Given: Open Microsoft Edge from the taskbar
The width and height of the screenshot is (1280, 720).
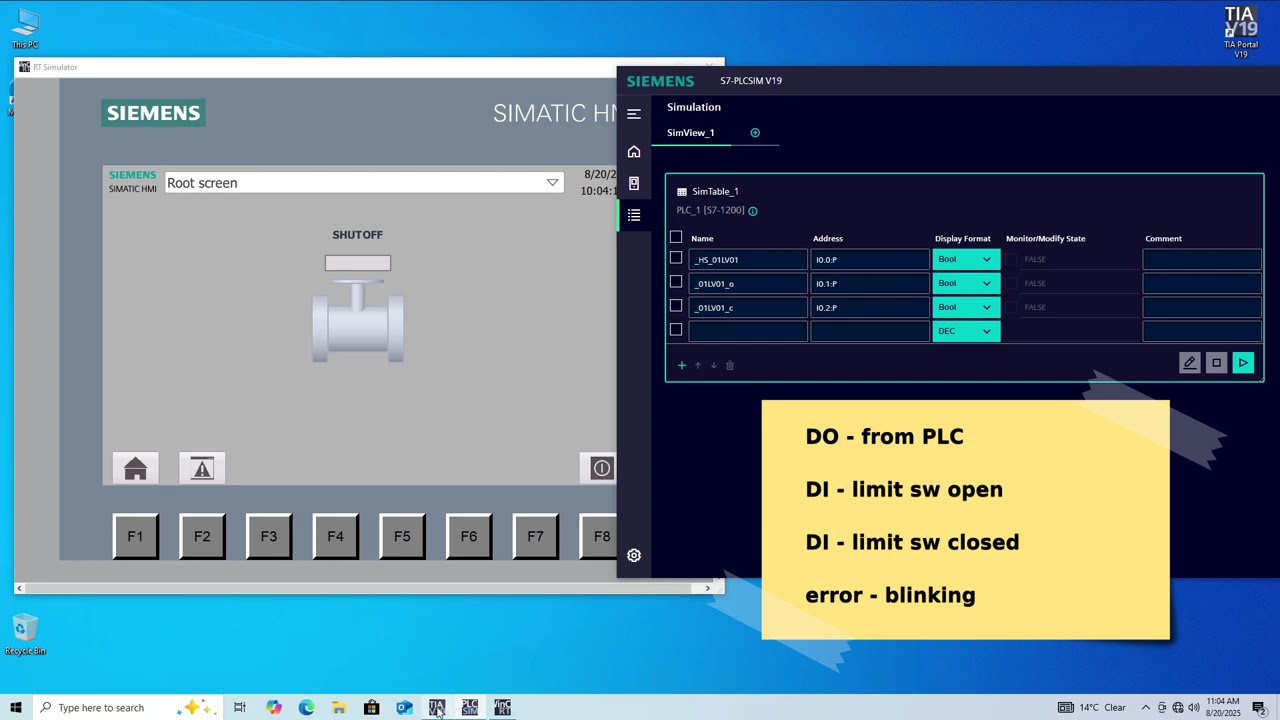Looking at the screenshot, I should (306, 707).
